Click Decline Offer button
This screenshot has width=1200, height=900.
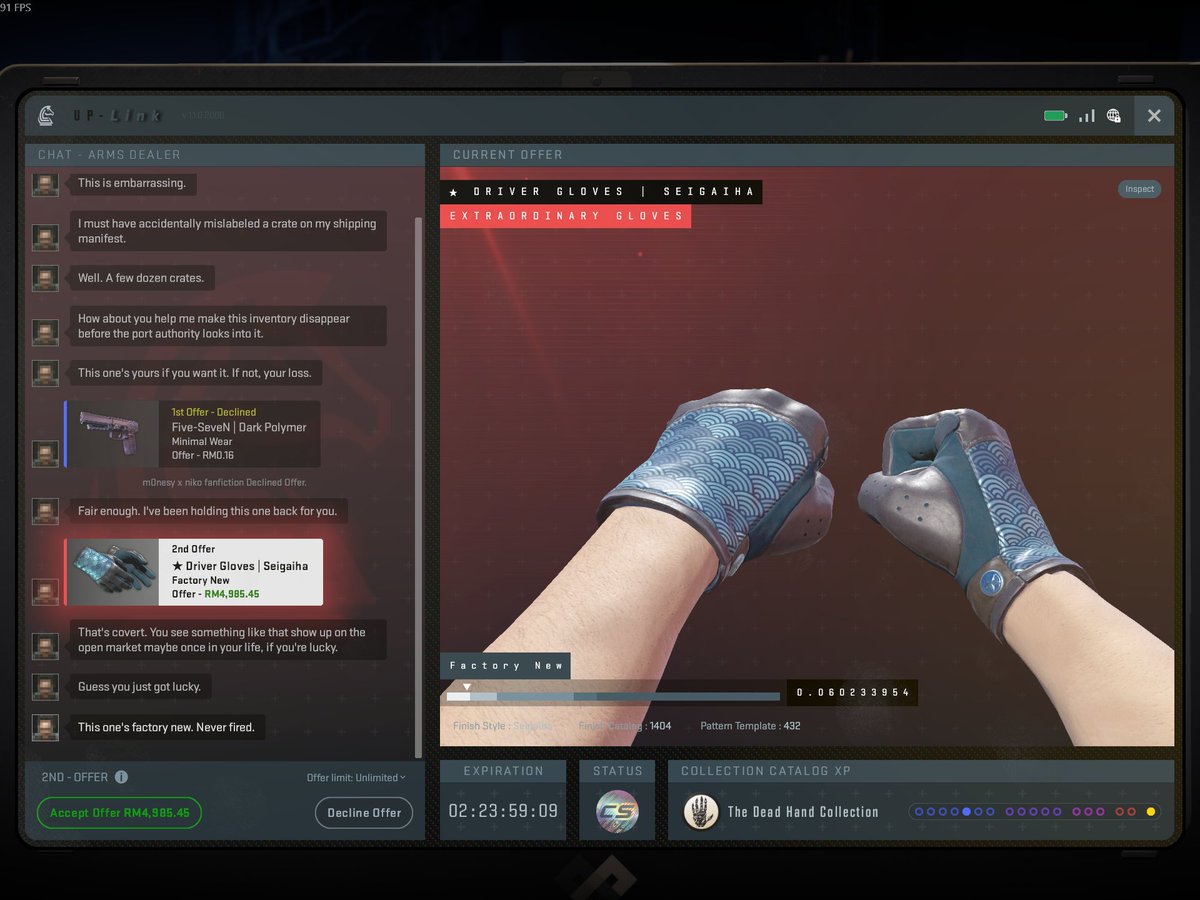(x=364, y=813)
